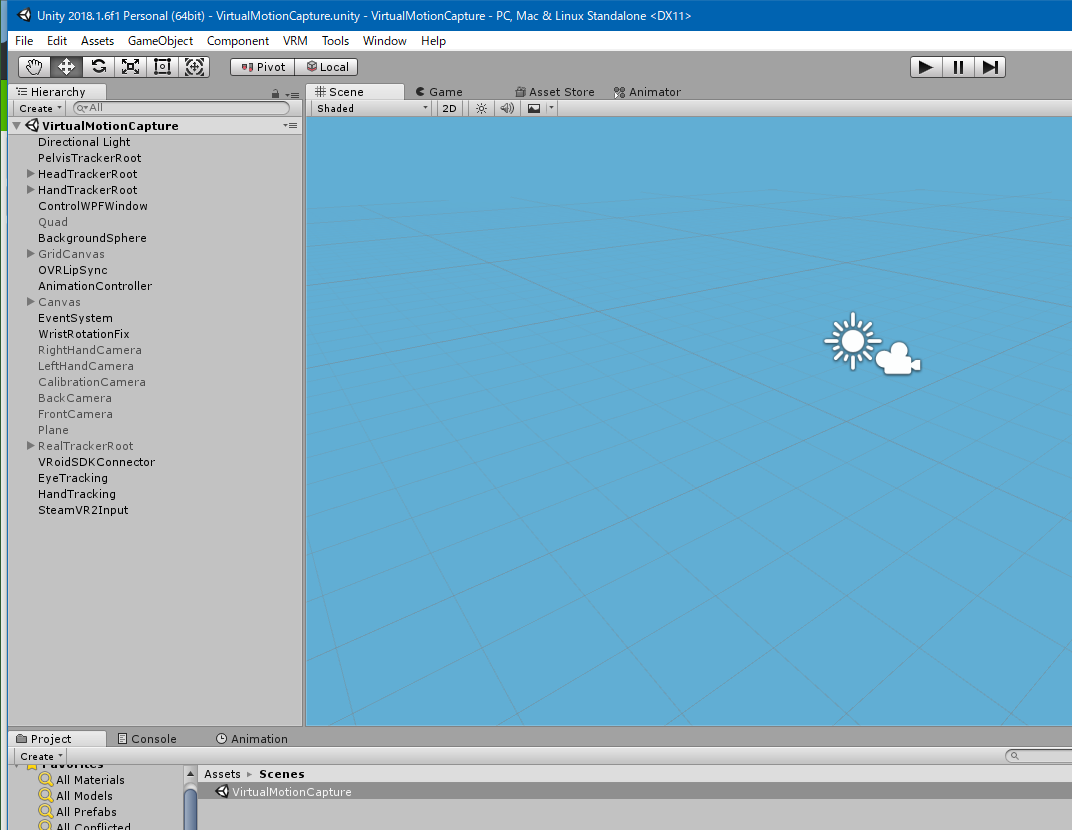Select WristRotationFix object

coord(155,334)
